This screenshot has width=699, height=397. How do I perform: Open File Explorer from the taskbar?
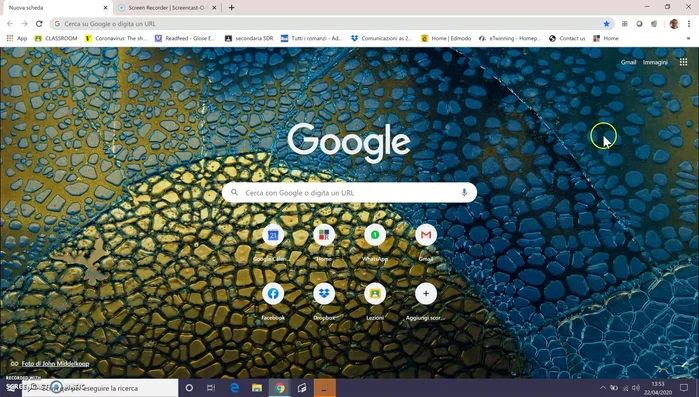coord(257,388)
